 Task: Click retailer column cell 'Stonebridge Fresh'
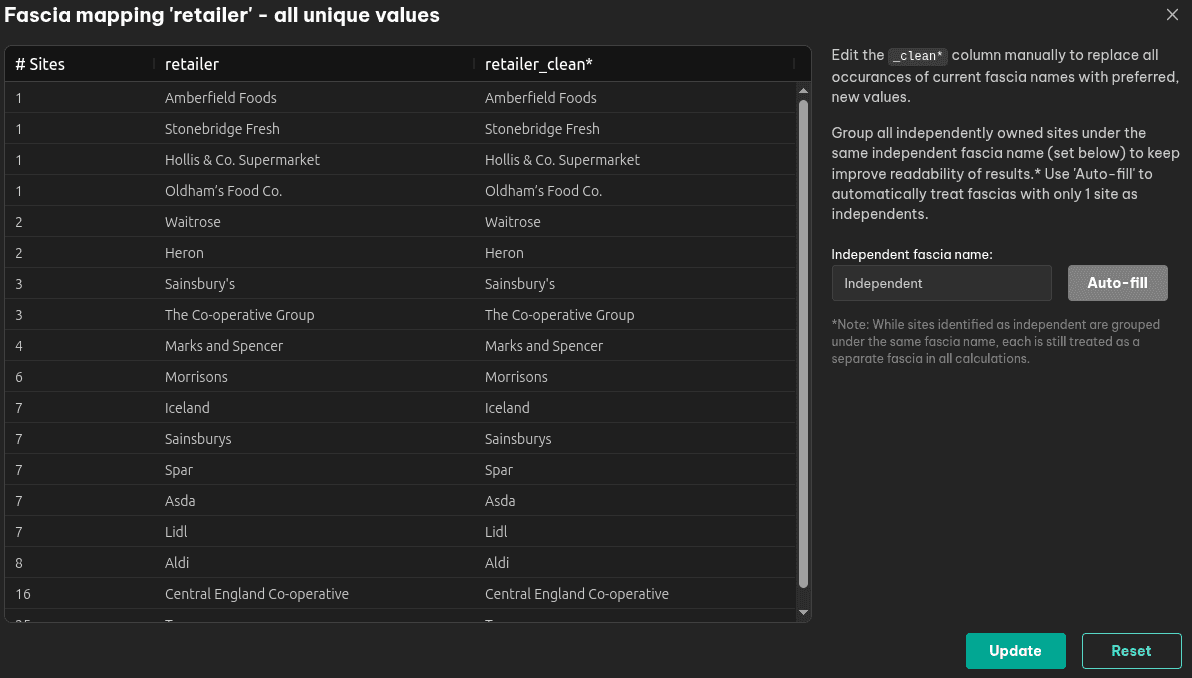click(314, 128)
